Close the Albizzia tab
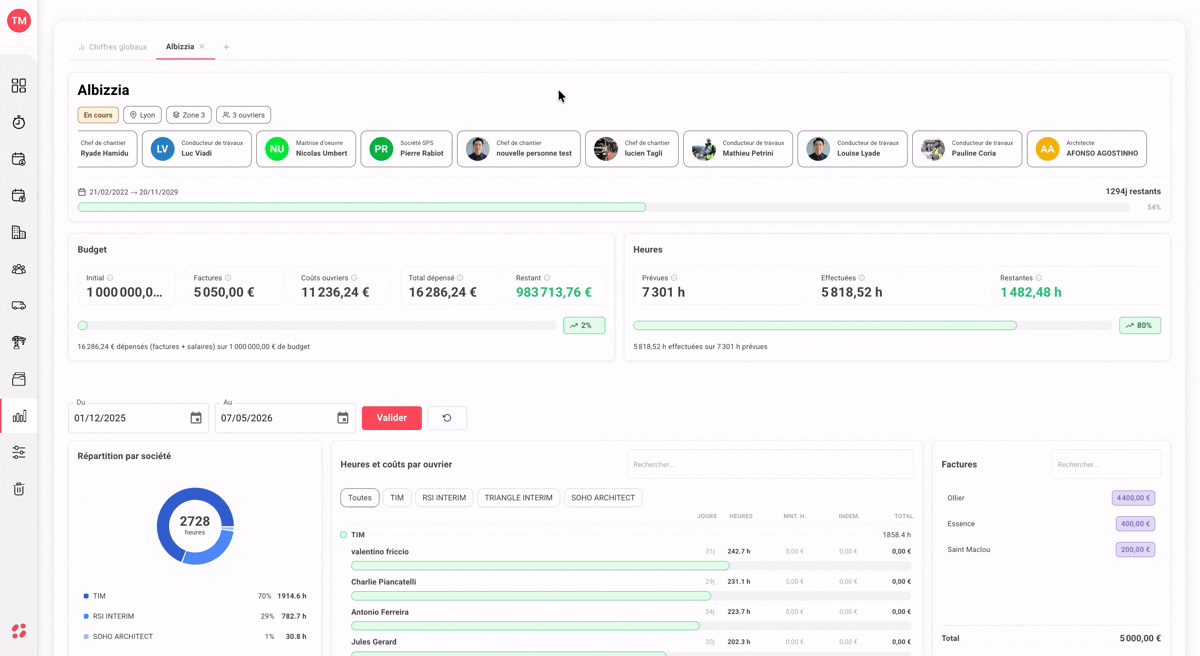1200x656 pixels. [202, 47]
